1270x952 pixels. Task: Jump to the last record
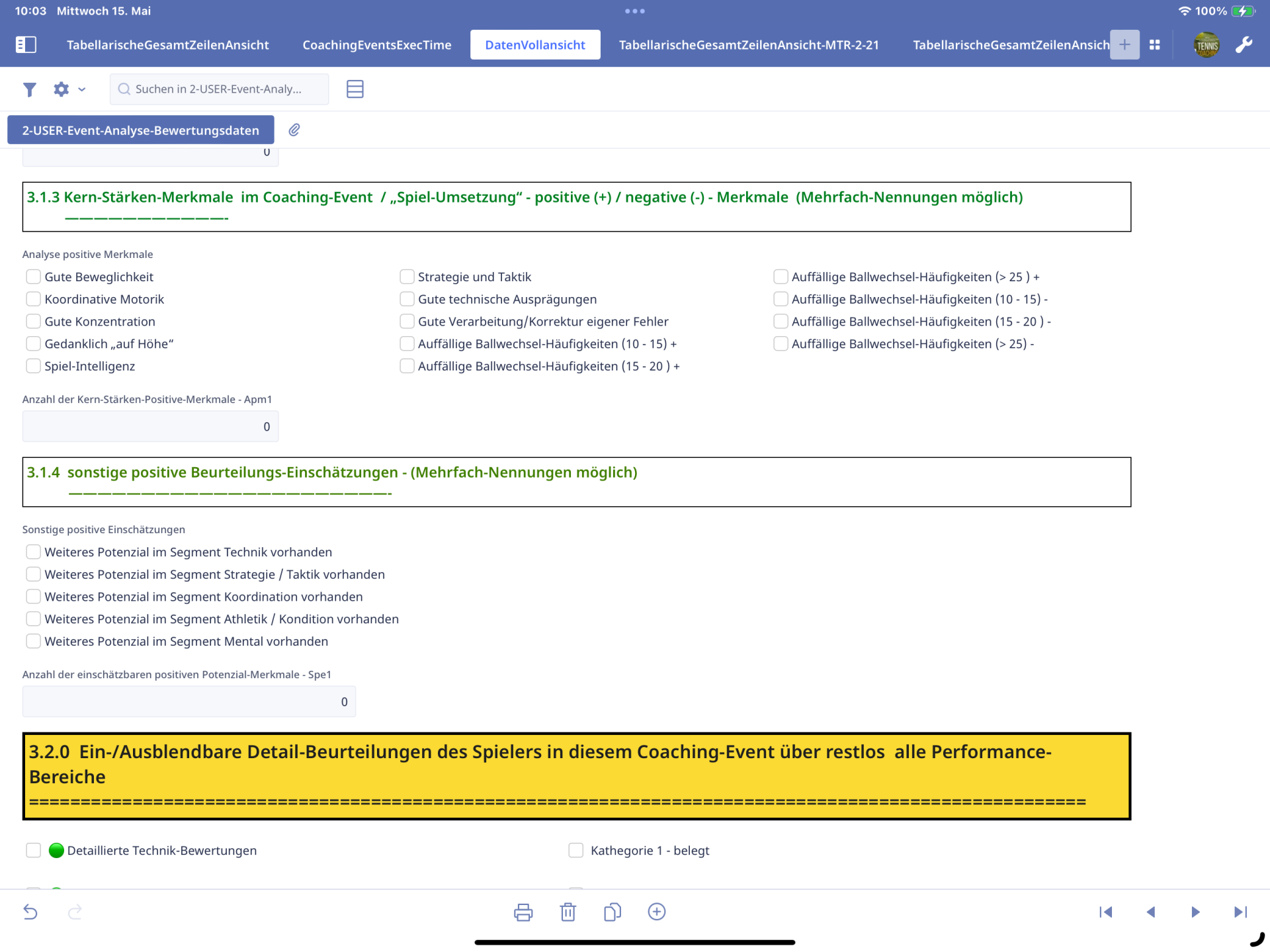pos(1240,912)
